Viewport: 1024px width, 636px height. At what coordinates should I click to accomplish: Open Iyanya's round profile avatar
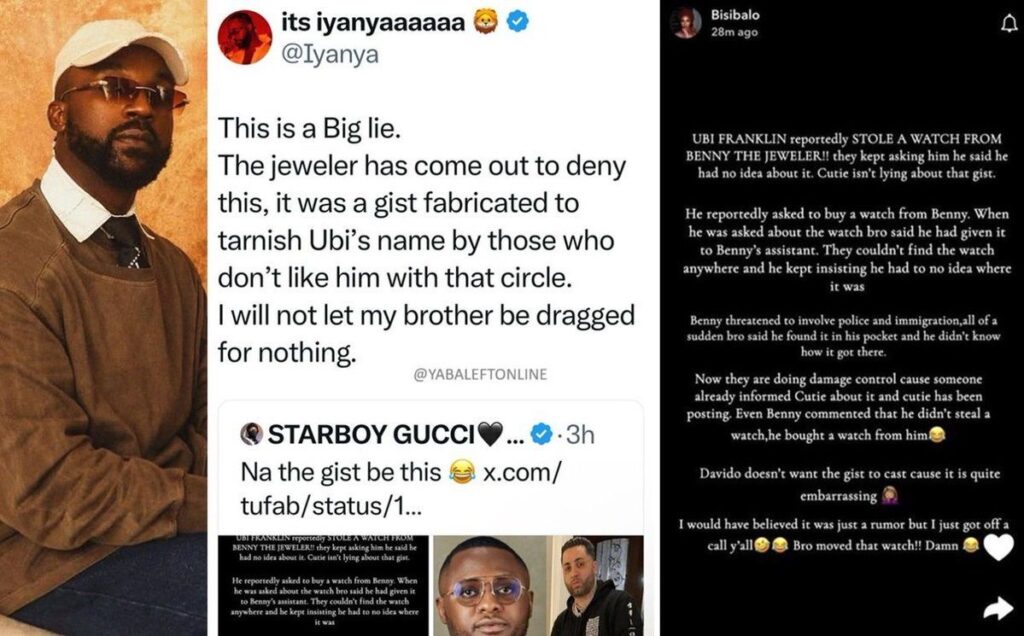(245, 37)
